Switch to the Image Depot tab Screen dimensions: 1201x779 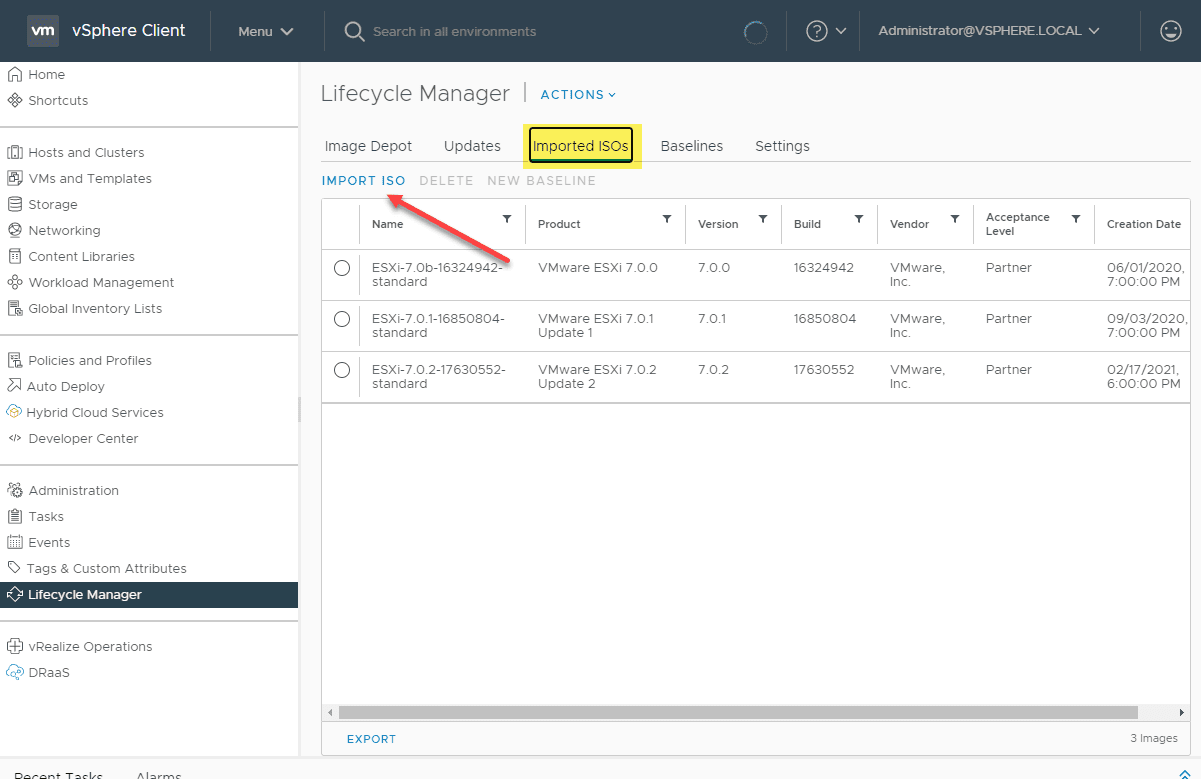coord(368,146)
